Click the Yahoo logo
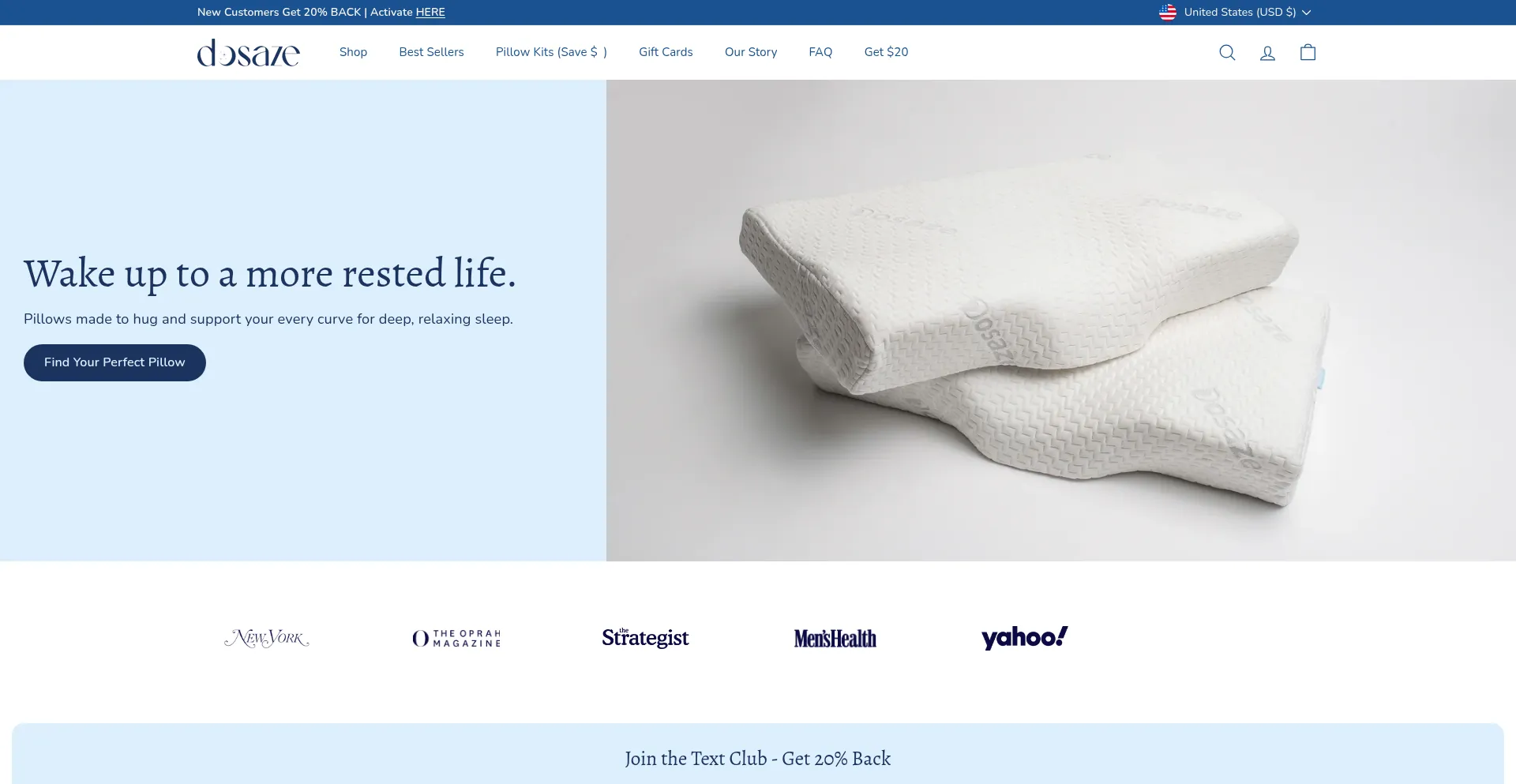1516x784 pixels. pos(1024,638)
